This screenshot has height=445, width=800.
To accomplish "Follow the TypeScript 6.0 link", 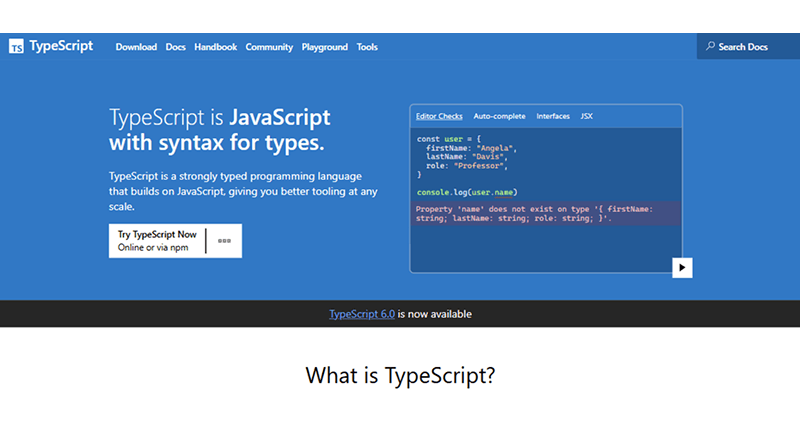I will tap(362, 314).
